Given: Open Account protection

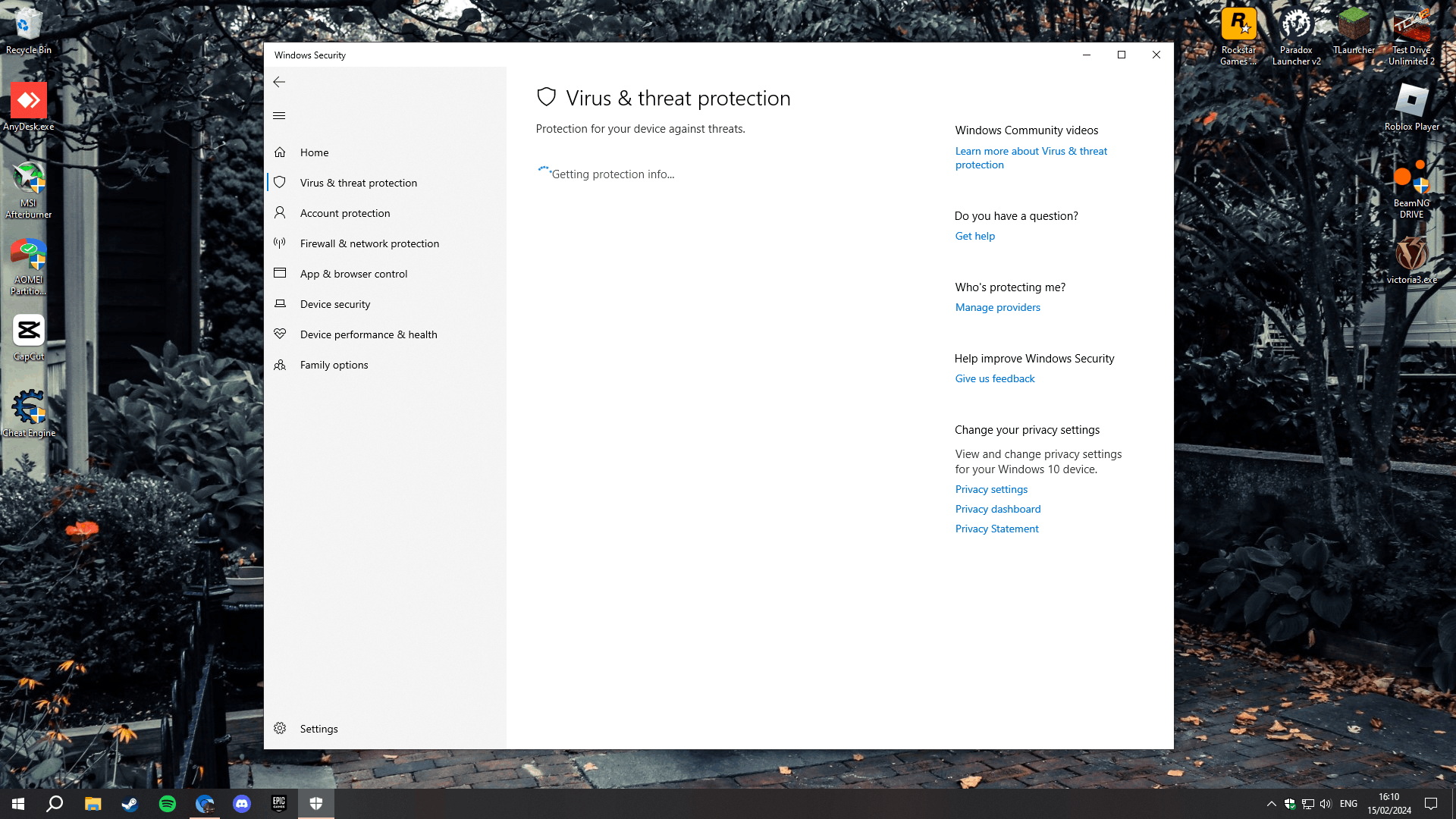Looking at the screenshot, I should click(x=387, y=213).
